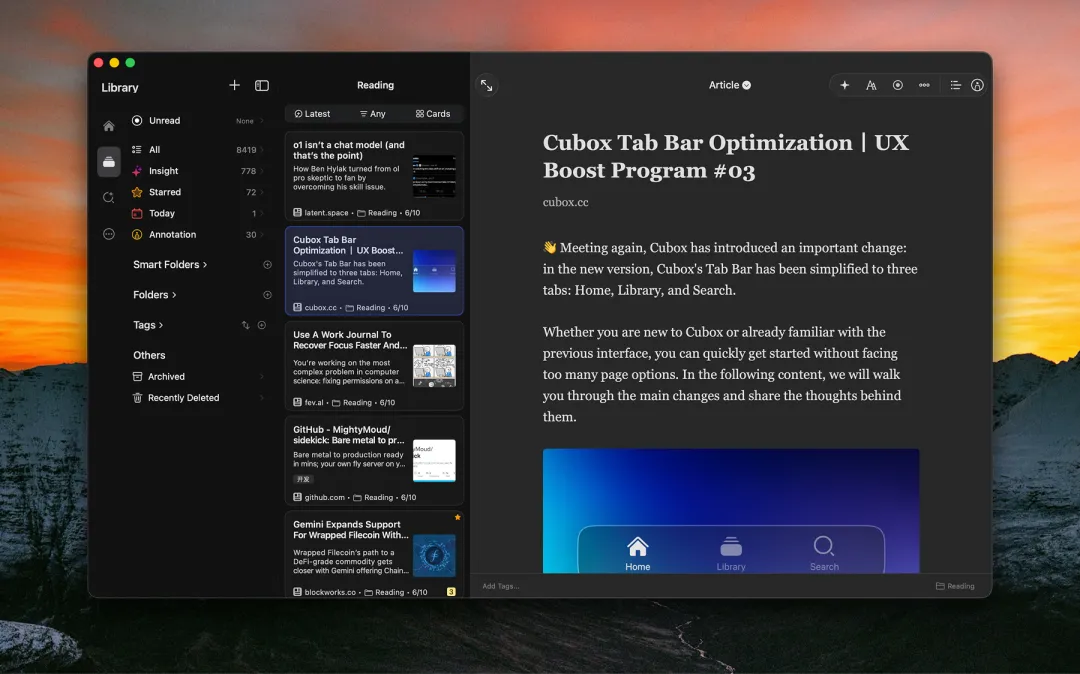Add a new Smart Folder

267,264
